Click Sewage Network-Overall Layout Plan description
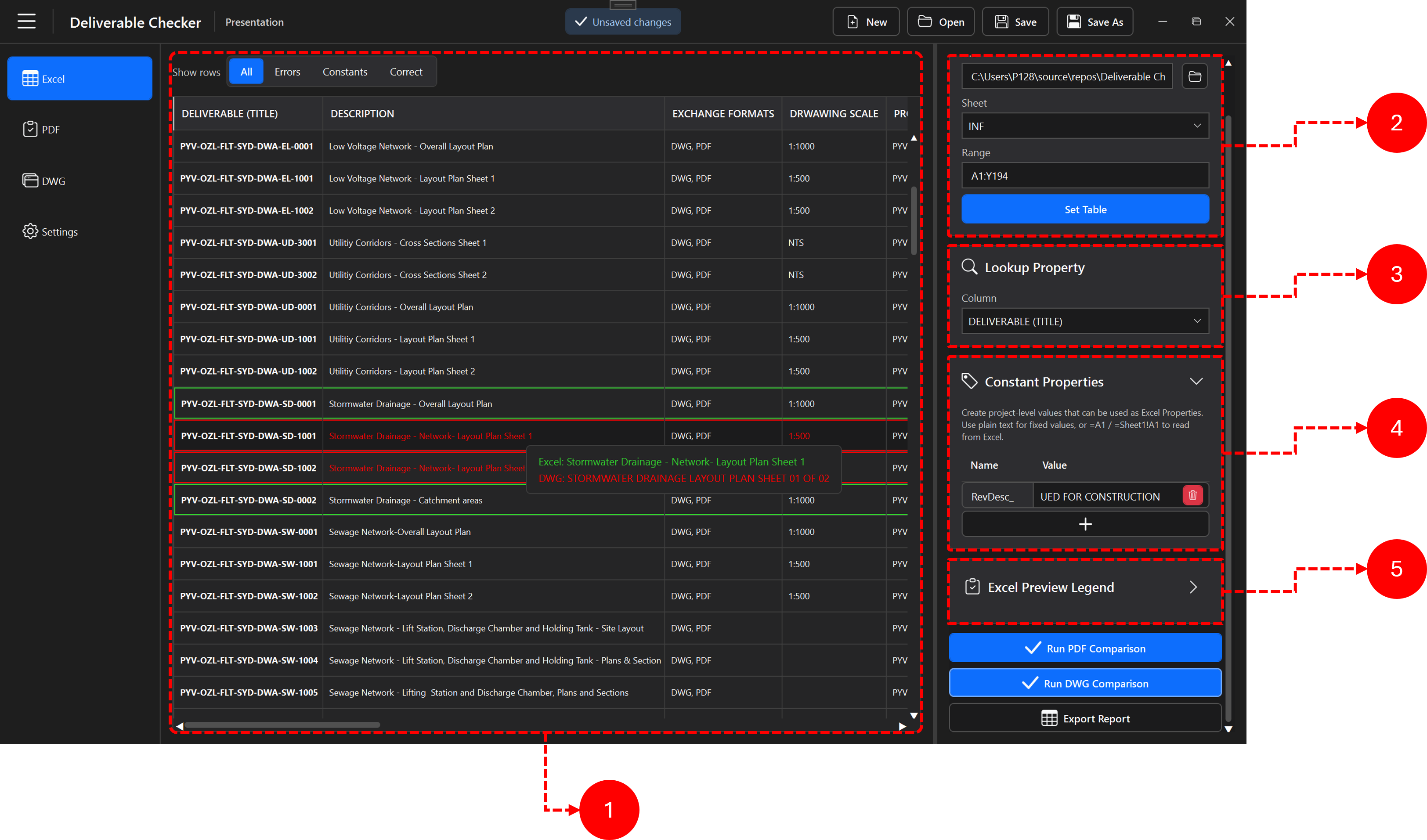Screen dimensions: 1427x840 (400, 532)
